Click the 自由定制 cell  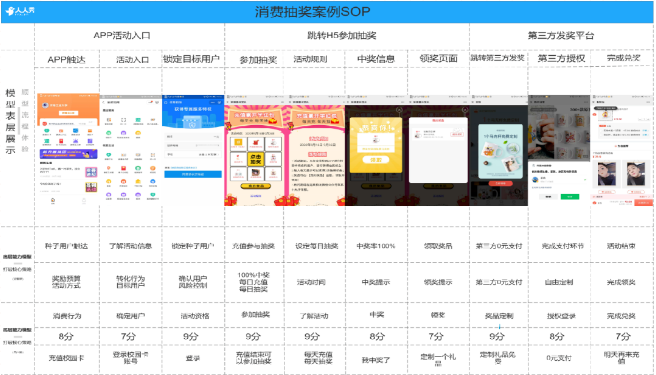pos(559,283)
